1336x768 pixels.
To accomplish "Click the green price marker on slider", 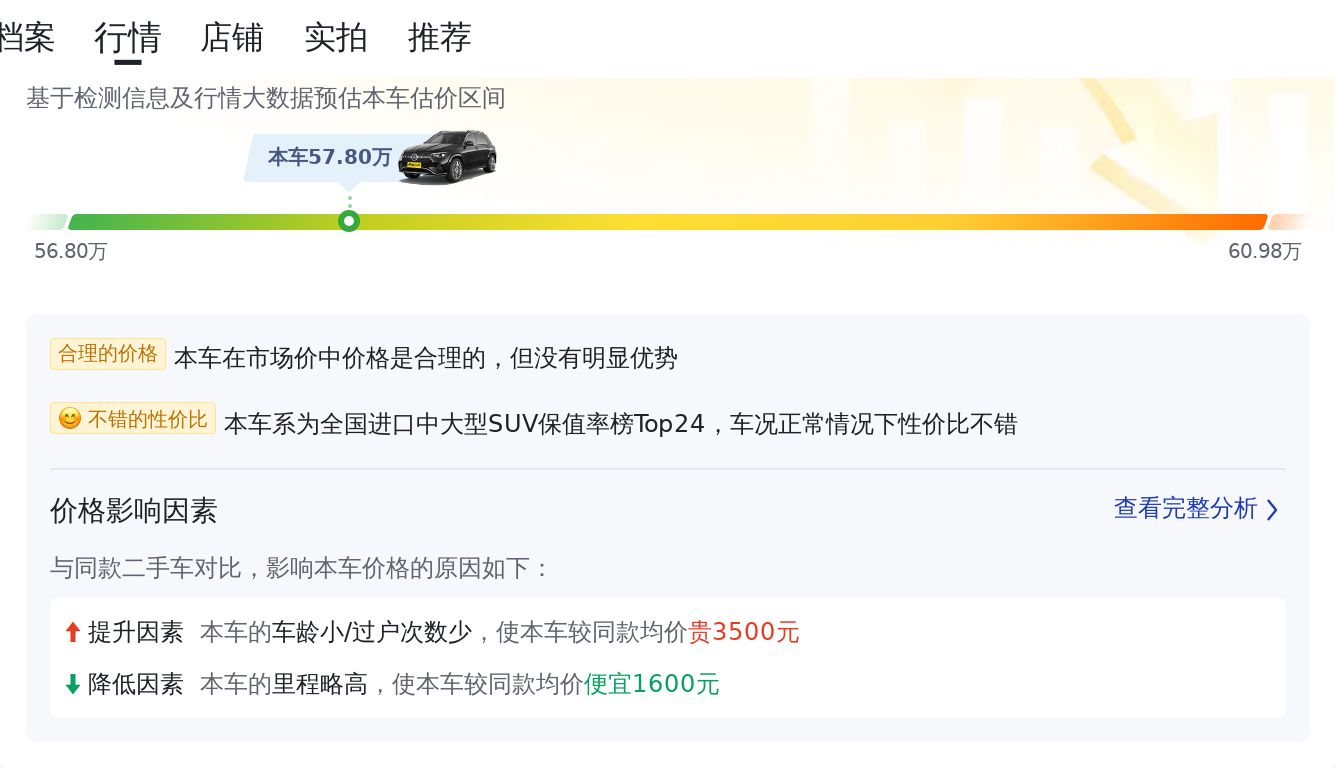I will (349, 221).
